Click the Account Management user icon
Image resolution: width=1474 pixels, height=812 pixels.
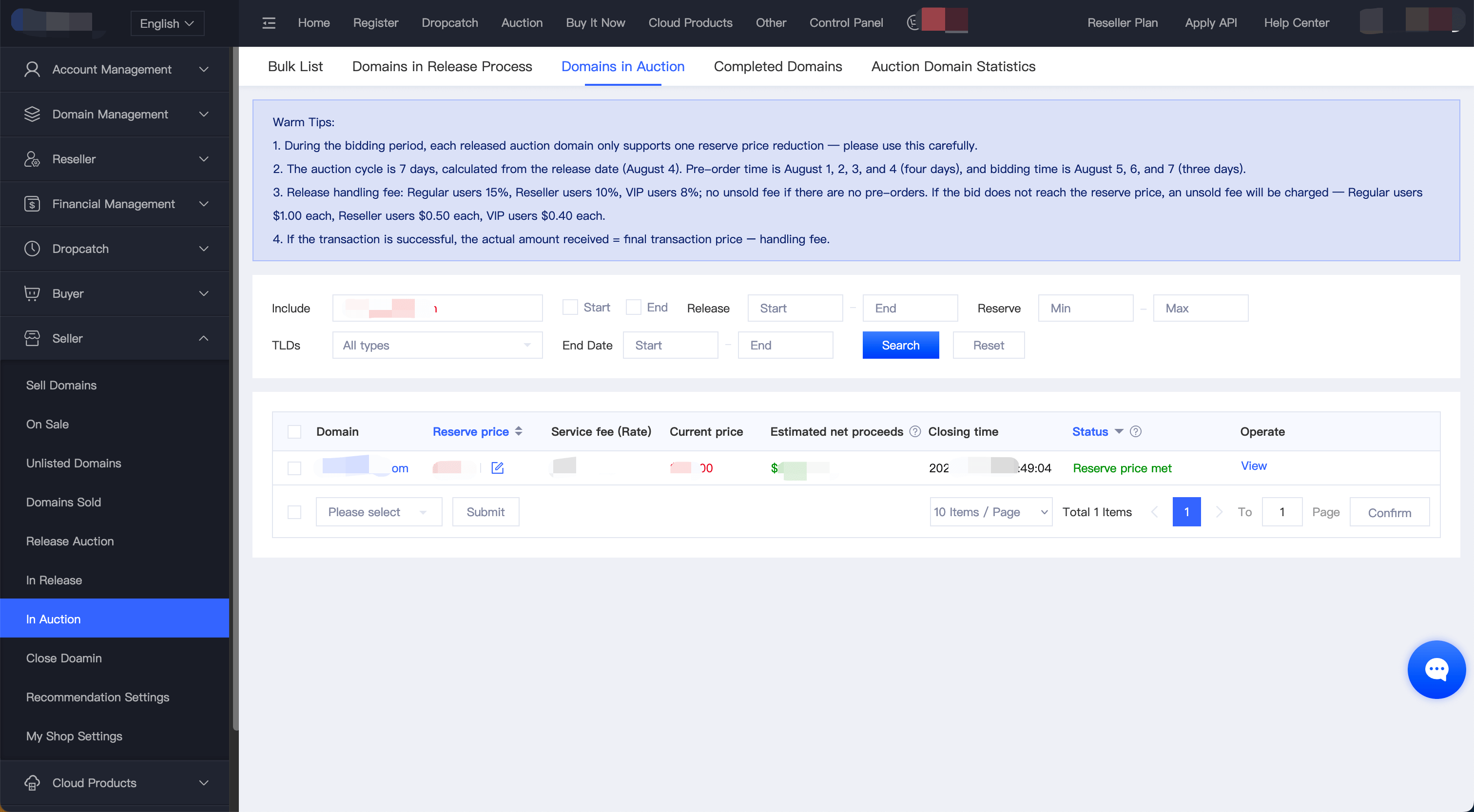[32, 69]
